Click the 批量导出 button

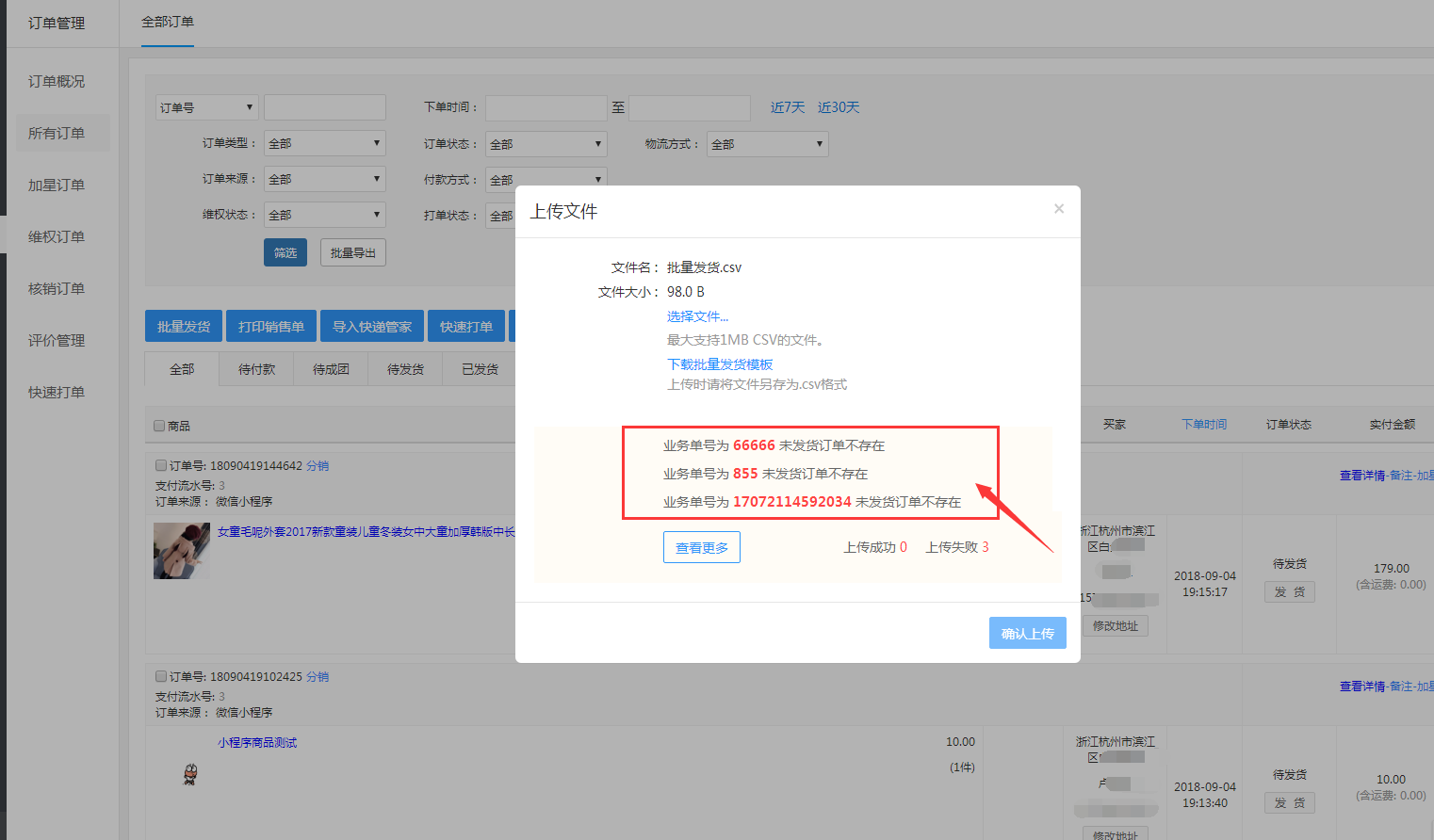tap(353, 252)
